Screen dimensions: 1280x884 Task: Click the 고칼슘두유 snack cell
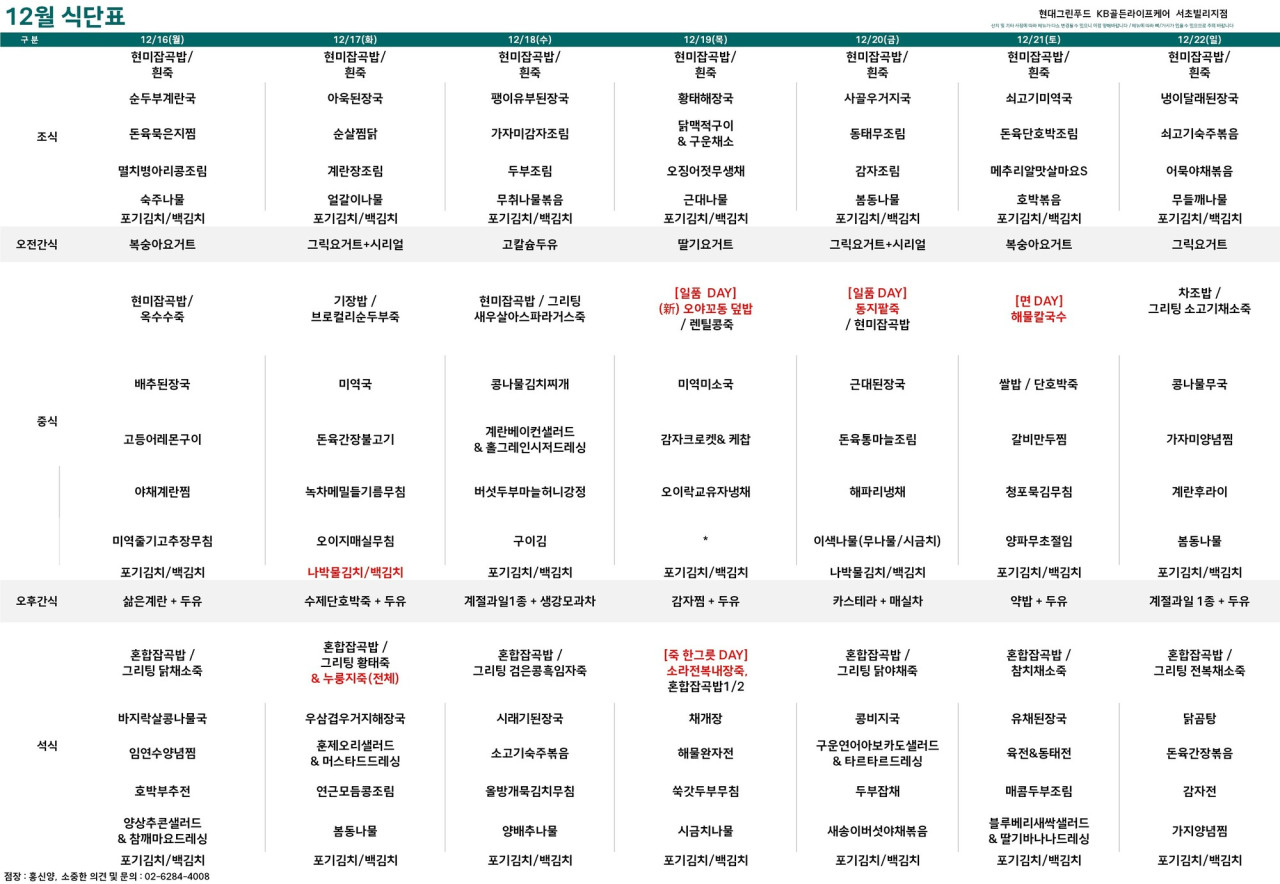(530, 244)
